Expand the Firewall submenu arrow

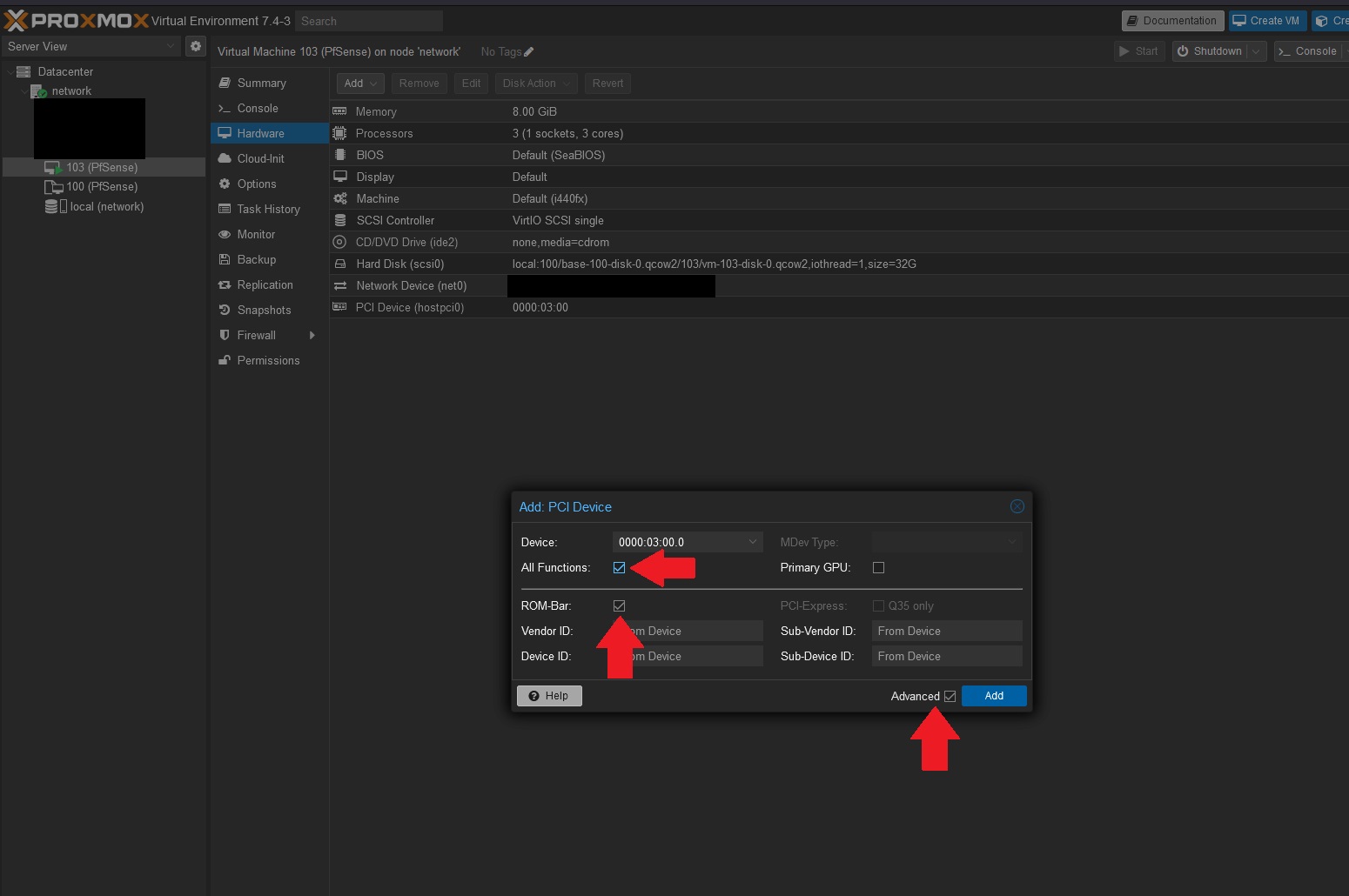click(312, 335)
